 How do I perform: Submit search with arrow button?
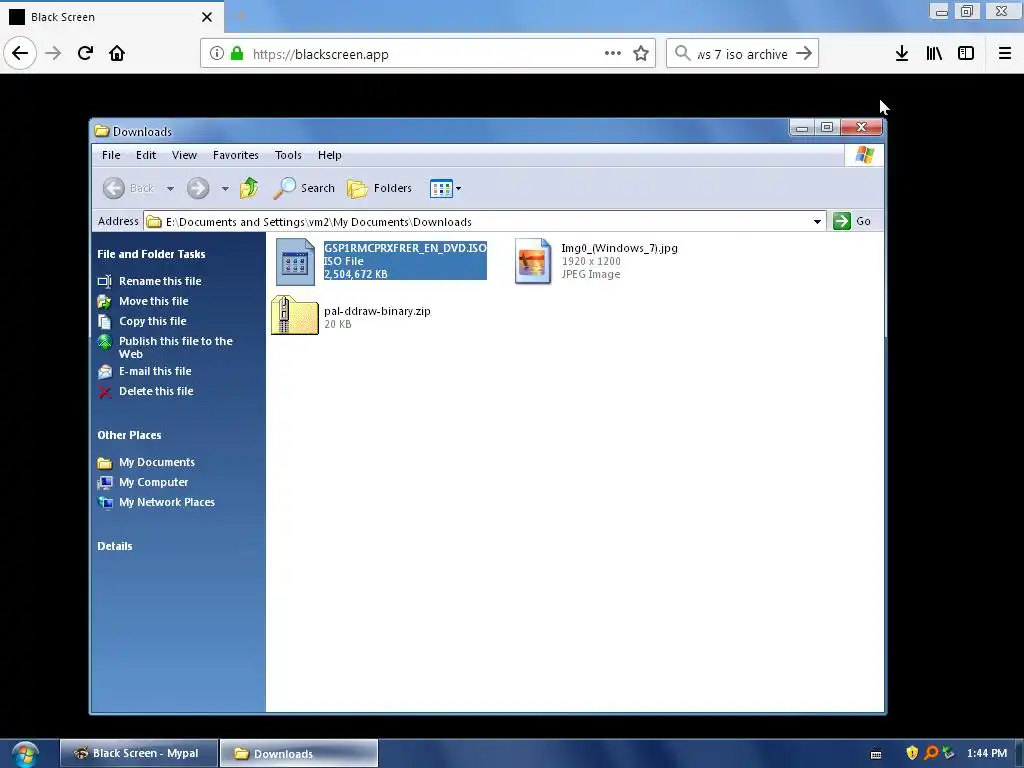804,54
